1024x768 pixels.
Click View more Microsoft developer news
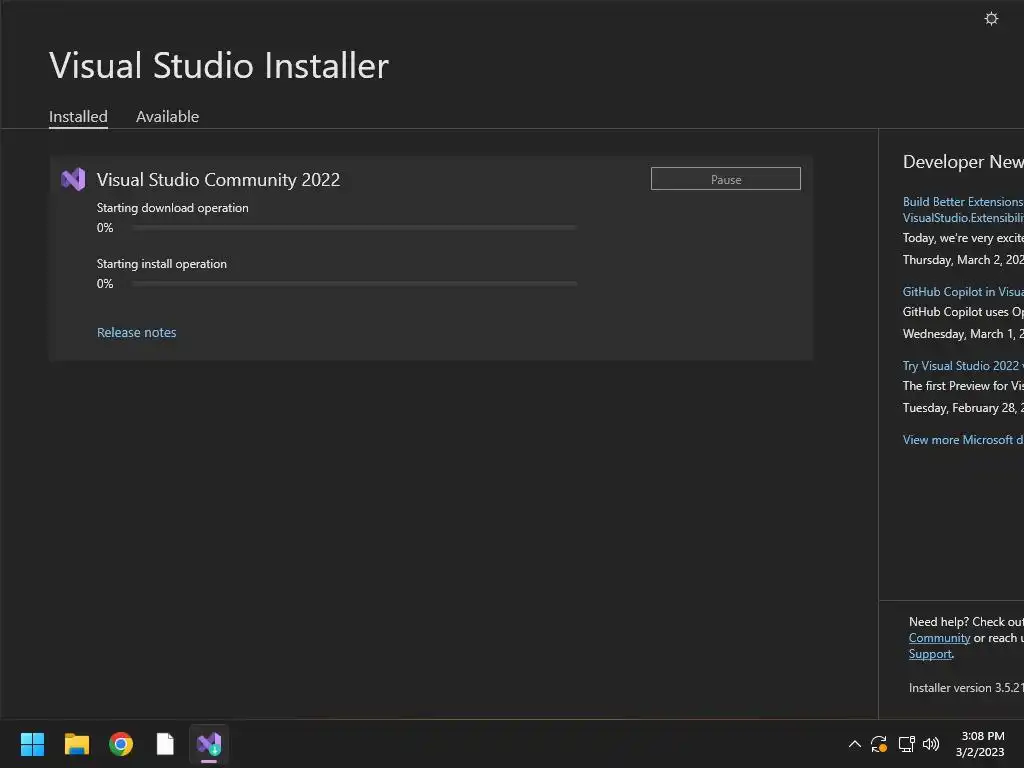pyautogui.click(x=963, y=440)
